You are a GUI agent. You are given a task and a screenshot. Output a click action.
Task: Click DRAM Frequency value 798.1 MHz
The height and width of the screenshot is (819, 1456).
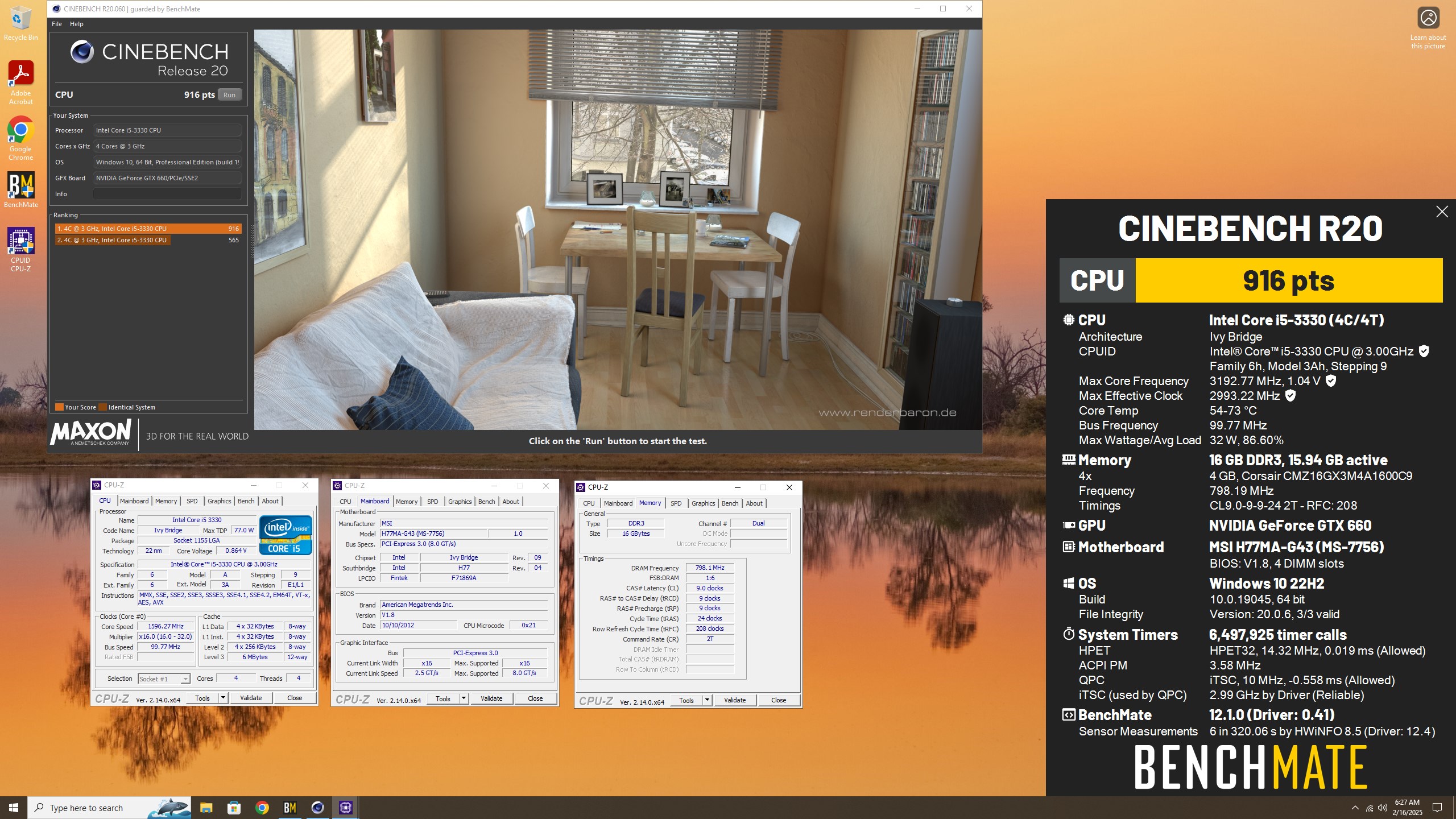point(710,568)
